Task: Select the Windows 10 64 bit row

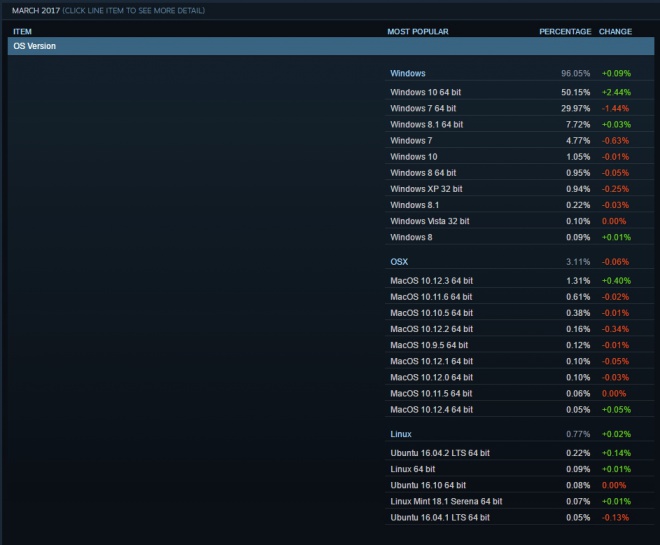Action: [519, 92]
